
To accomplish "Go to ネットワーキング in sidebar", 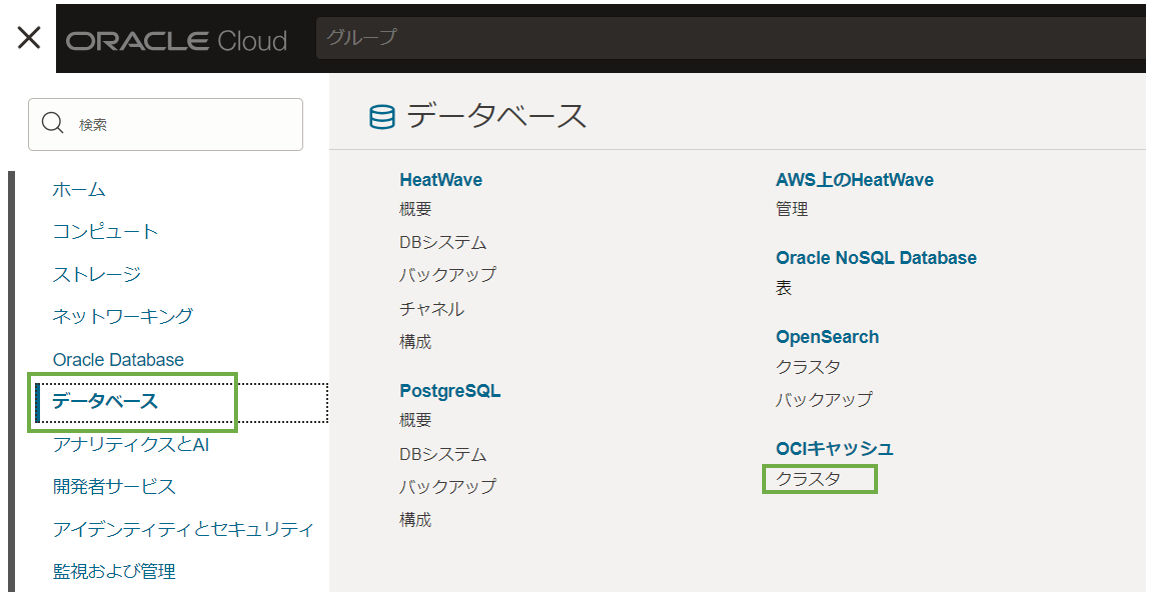I will click(x=122, y=316).
